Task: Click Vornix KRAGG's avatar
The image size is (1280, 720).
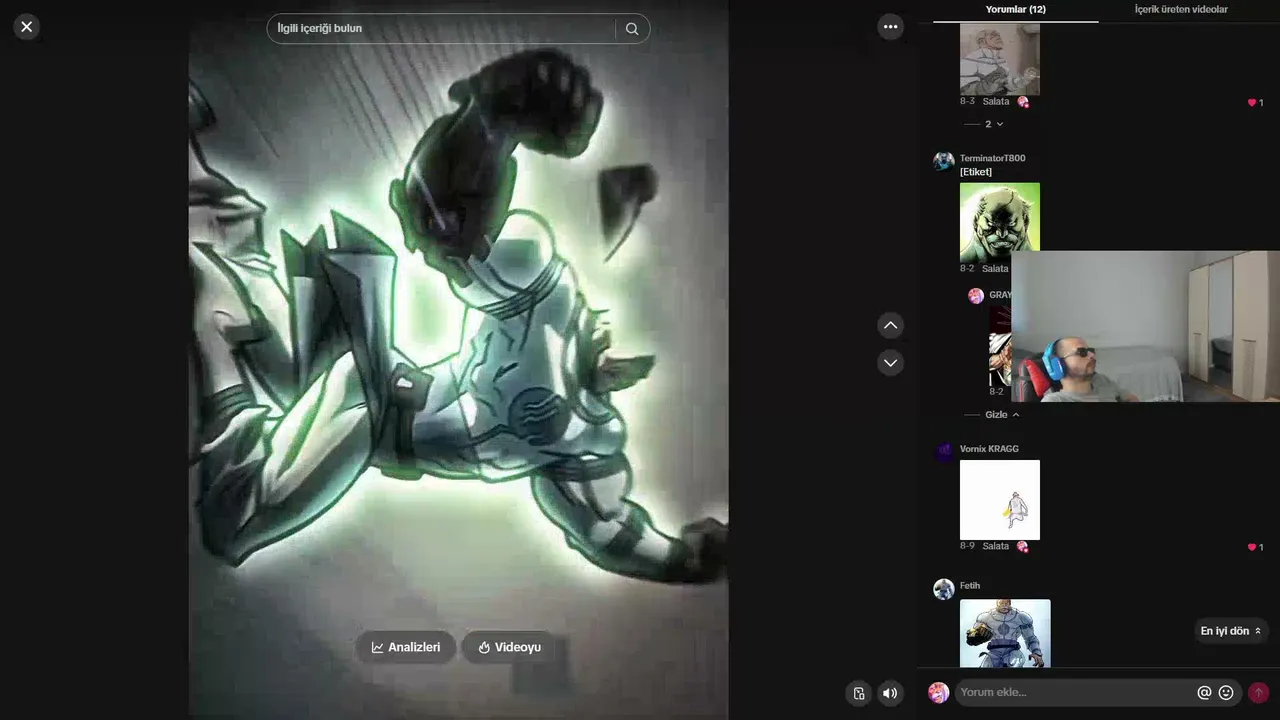Action: pyautogui.click(x=943, y=453)
